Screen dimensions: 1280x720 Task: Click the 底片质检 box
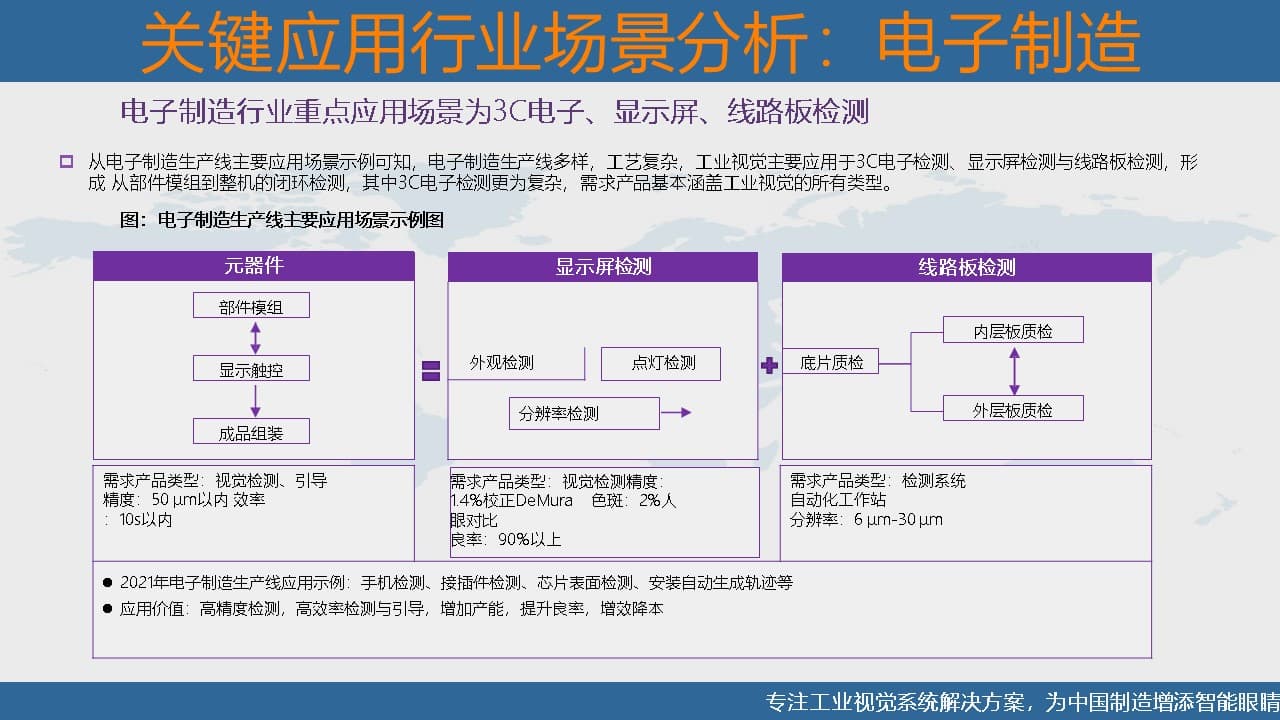(x=831, y=362)
